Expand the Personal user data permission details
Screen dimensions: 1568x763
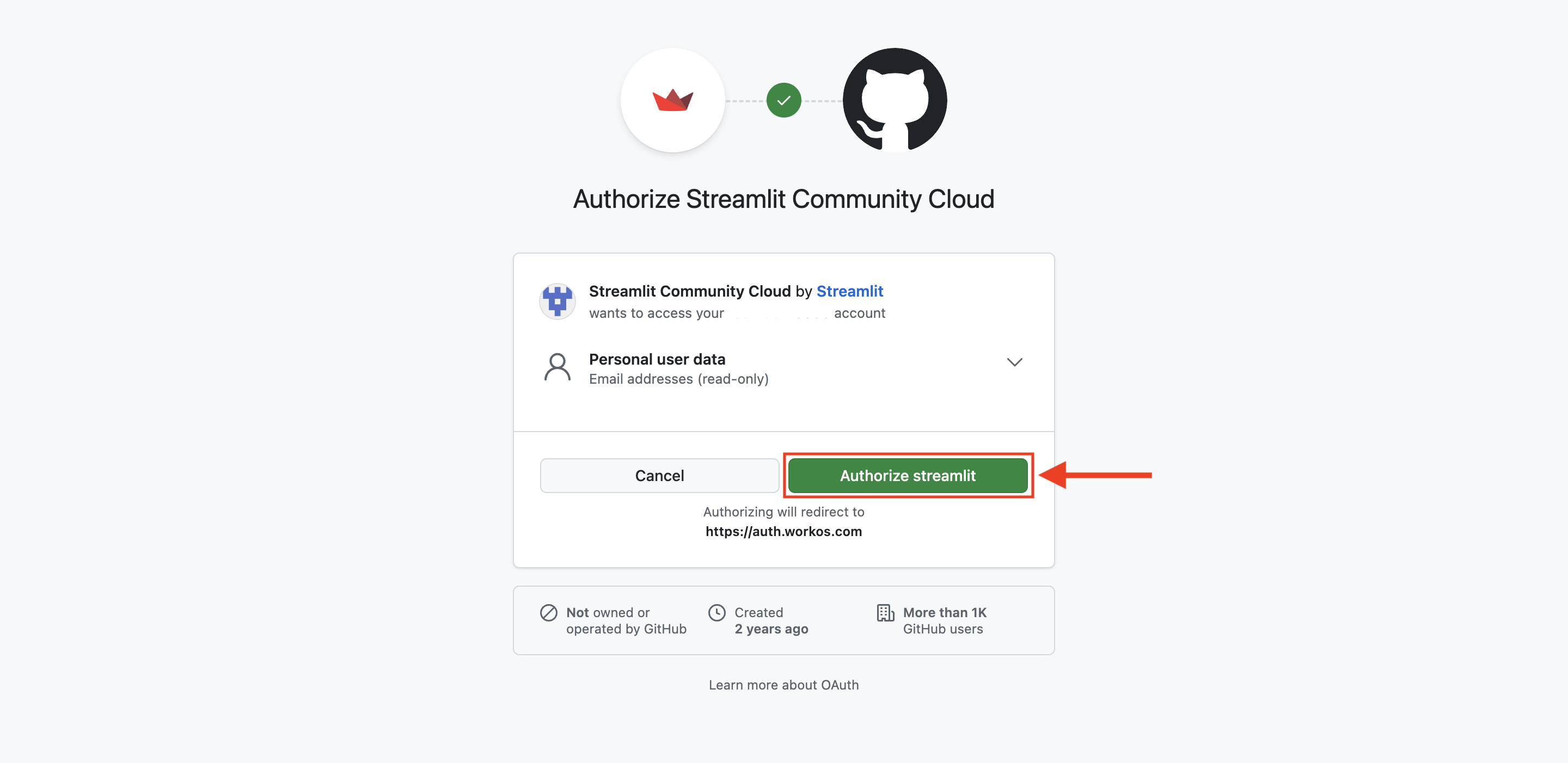[1014, 362]
